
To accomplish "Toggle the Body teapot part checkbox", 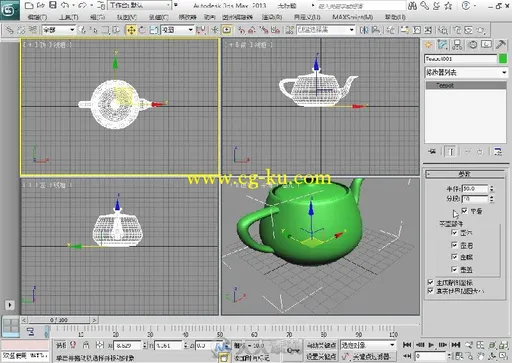I will pos(454,232).
